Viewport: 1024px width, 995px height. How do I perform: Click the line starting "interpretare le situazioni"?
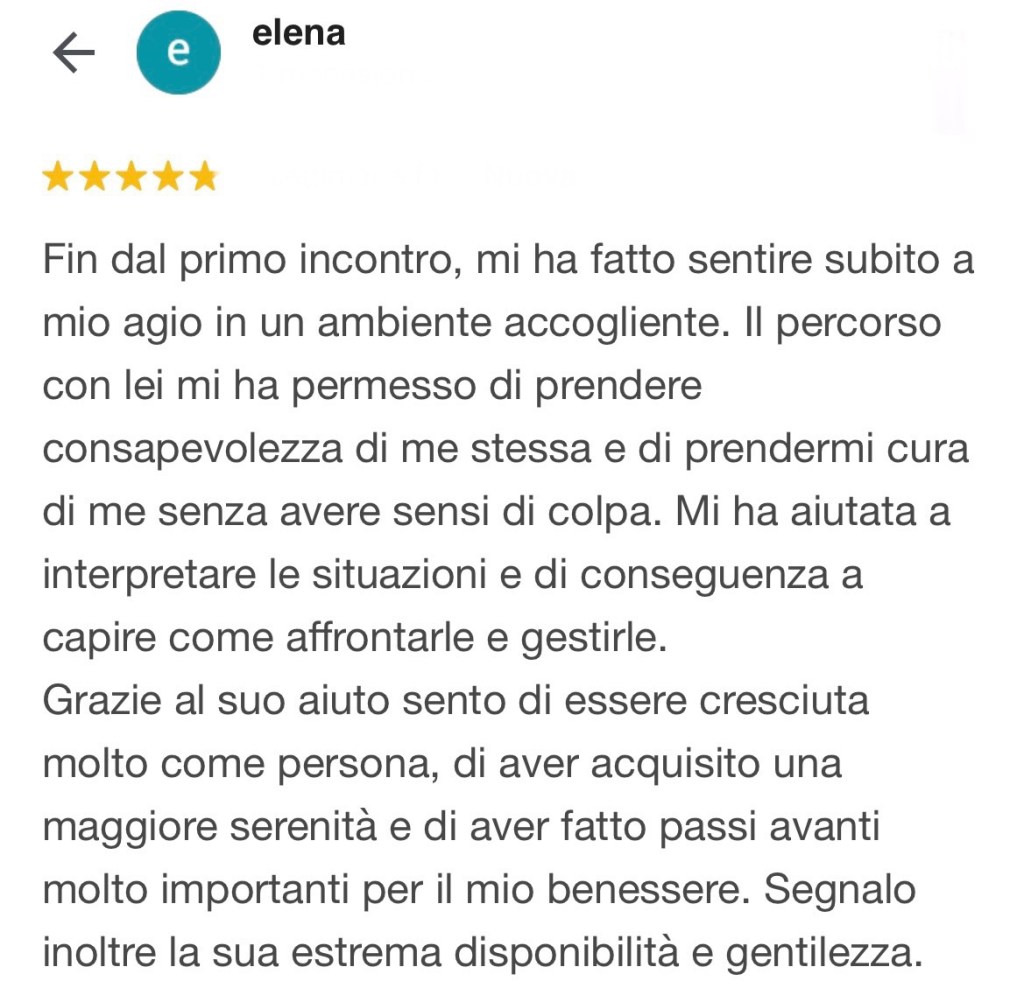tap(452, 575)
